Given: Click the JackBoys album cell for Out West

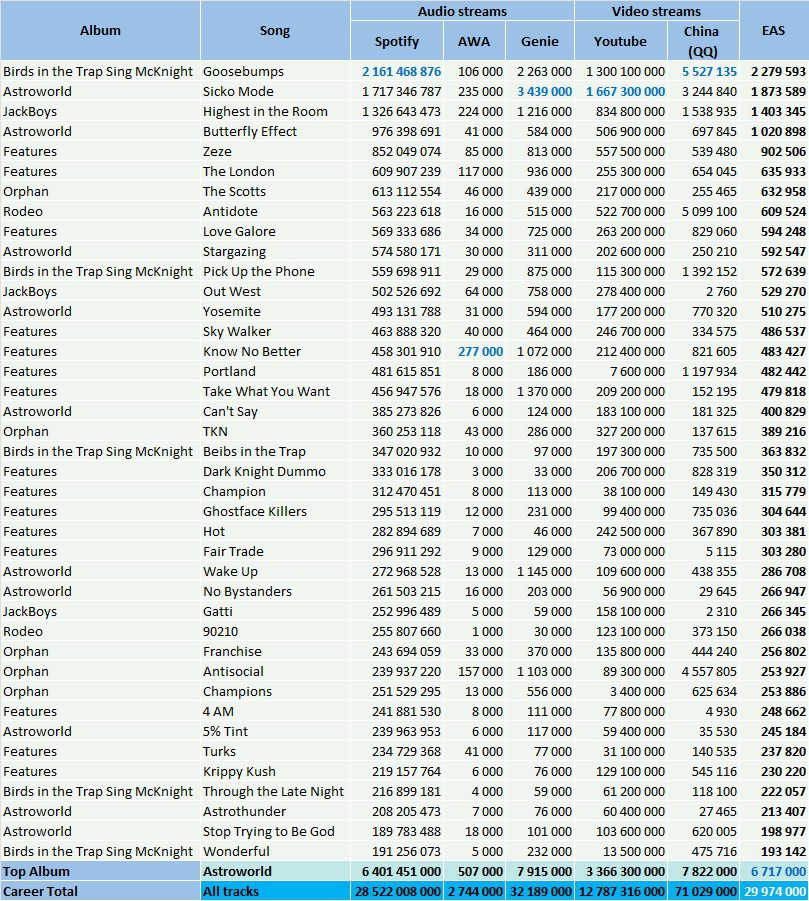Looking at the screenshot, I should (x=100, y=291).
